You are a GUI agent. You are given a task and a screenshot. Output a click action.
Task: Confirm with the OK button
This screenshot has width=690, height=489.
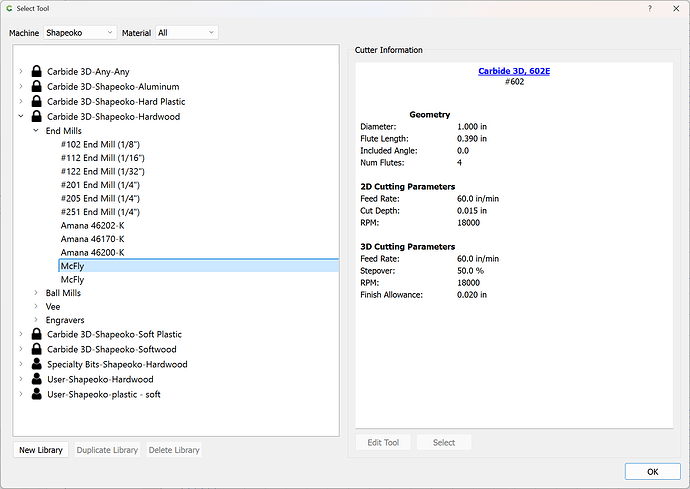pos(653,471)
